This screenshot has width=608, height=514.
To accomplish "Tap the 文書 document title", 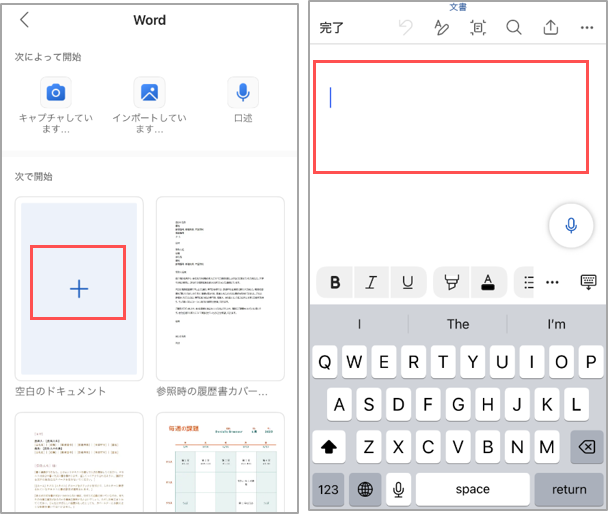I will pyautogui.click(x=458, y=7).
